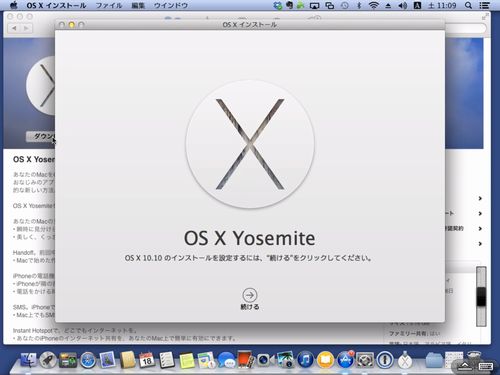Click the eject icon in the menu bar

click(x=388, y=6)
